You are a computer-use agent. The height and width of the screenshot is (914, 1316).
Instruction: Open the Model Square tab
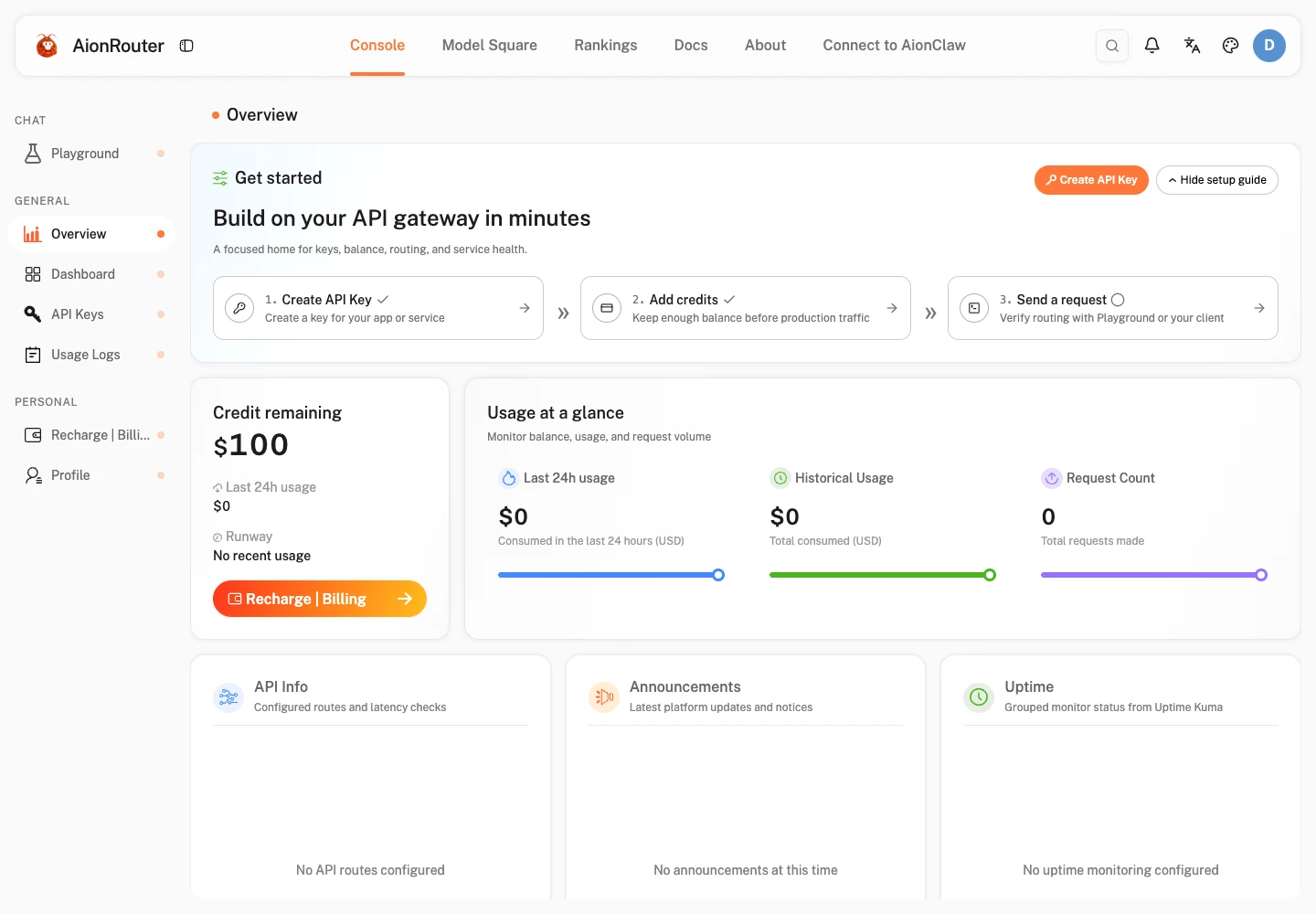click(x=490, y=46)
